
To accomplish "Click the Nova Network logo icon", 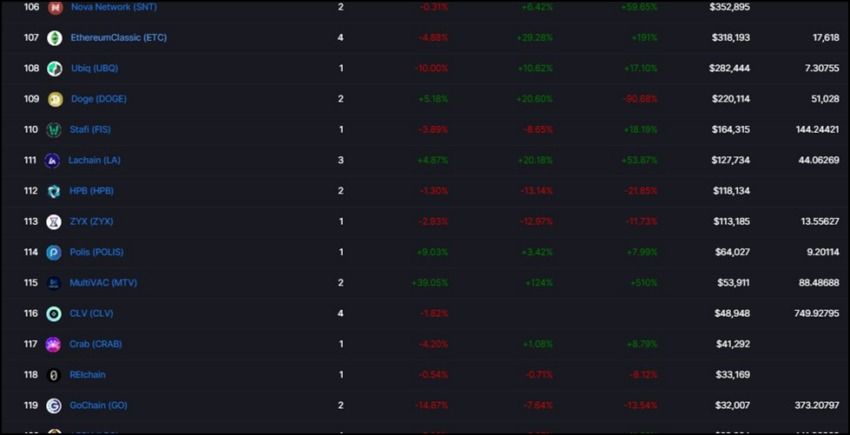I will point(55,8).
